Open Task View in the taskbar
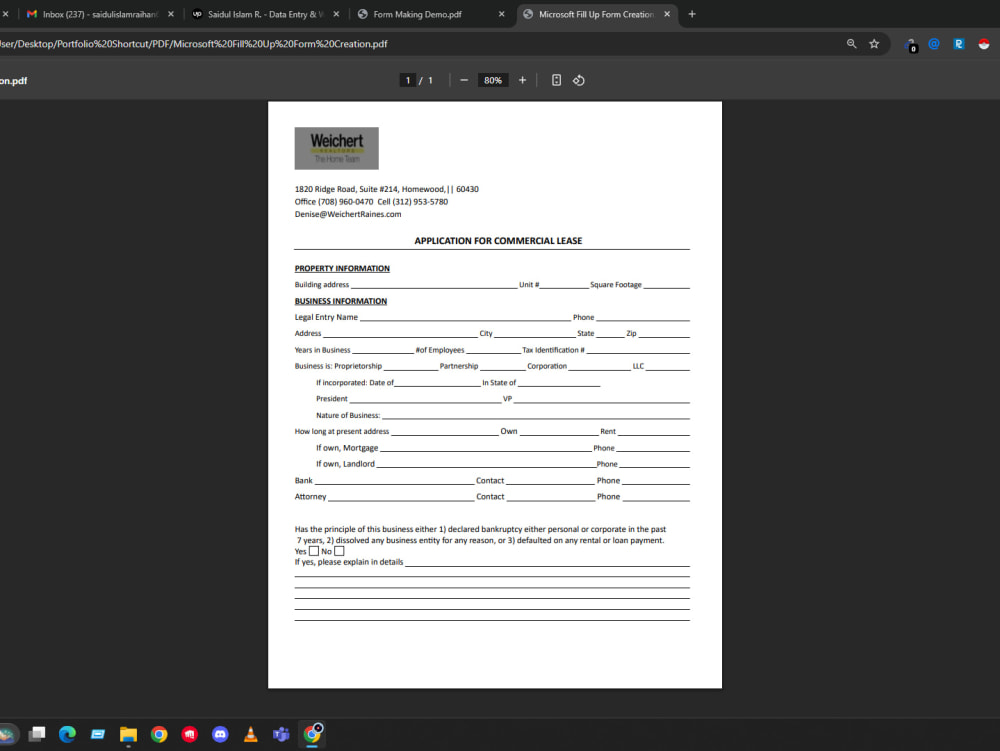The width and height of the screenshot is (1000, 751). [x=36, y=734]
